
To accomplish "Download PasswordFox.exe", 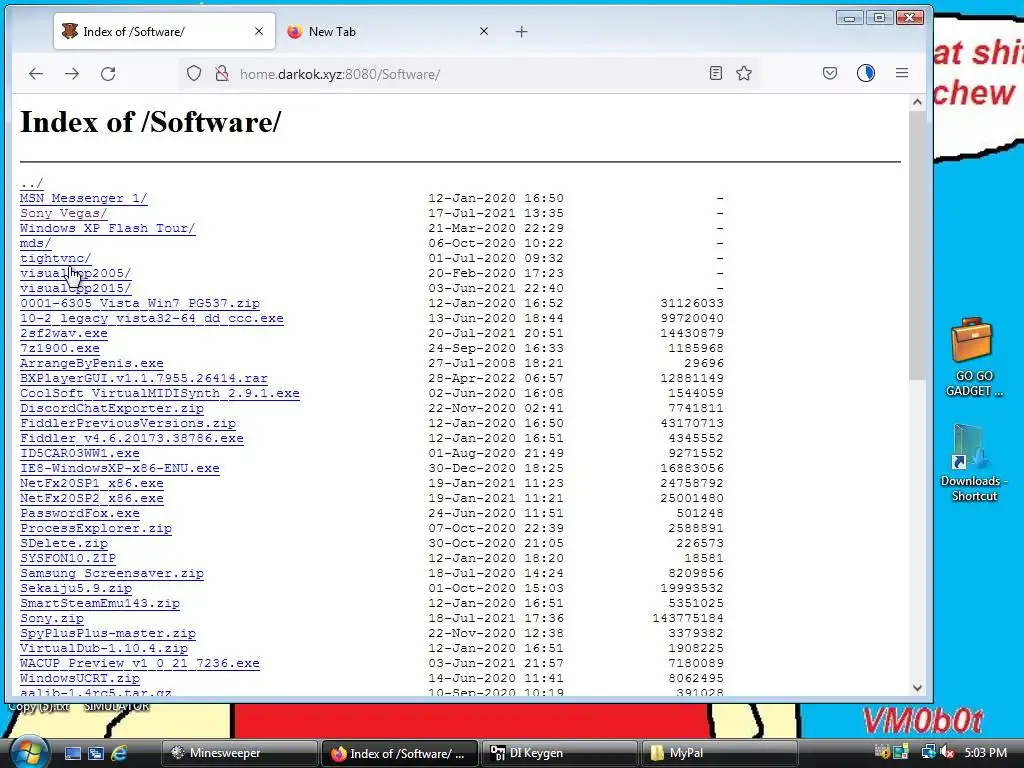I will click(x=80, y=513).
